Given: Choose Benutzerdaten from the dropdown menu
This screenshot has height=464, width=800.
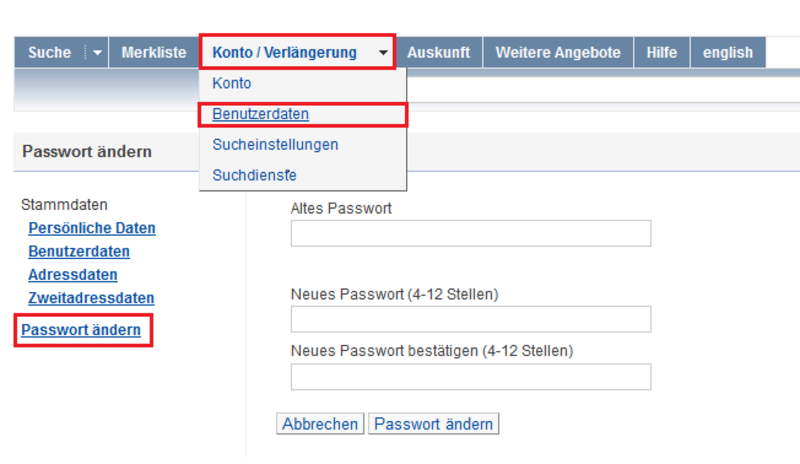Looking at the screenshot, I should (260, 114).
